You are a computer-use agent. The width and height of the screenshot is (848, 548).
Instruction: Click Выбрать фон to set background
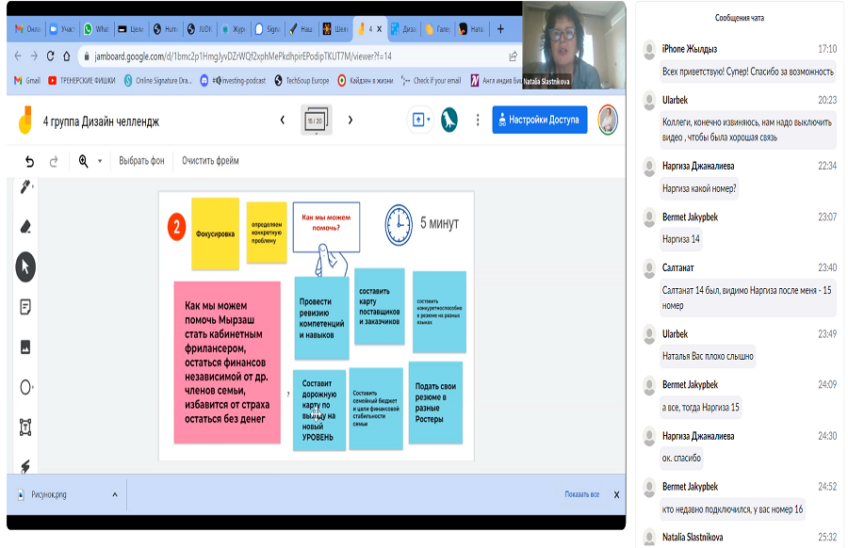(141, 161)
